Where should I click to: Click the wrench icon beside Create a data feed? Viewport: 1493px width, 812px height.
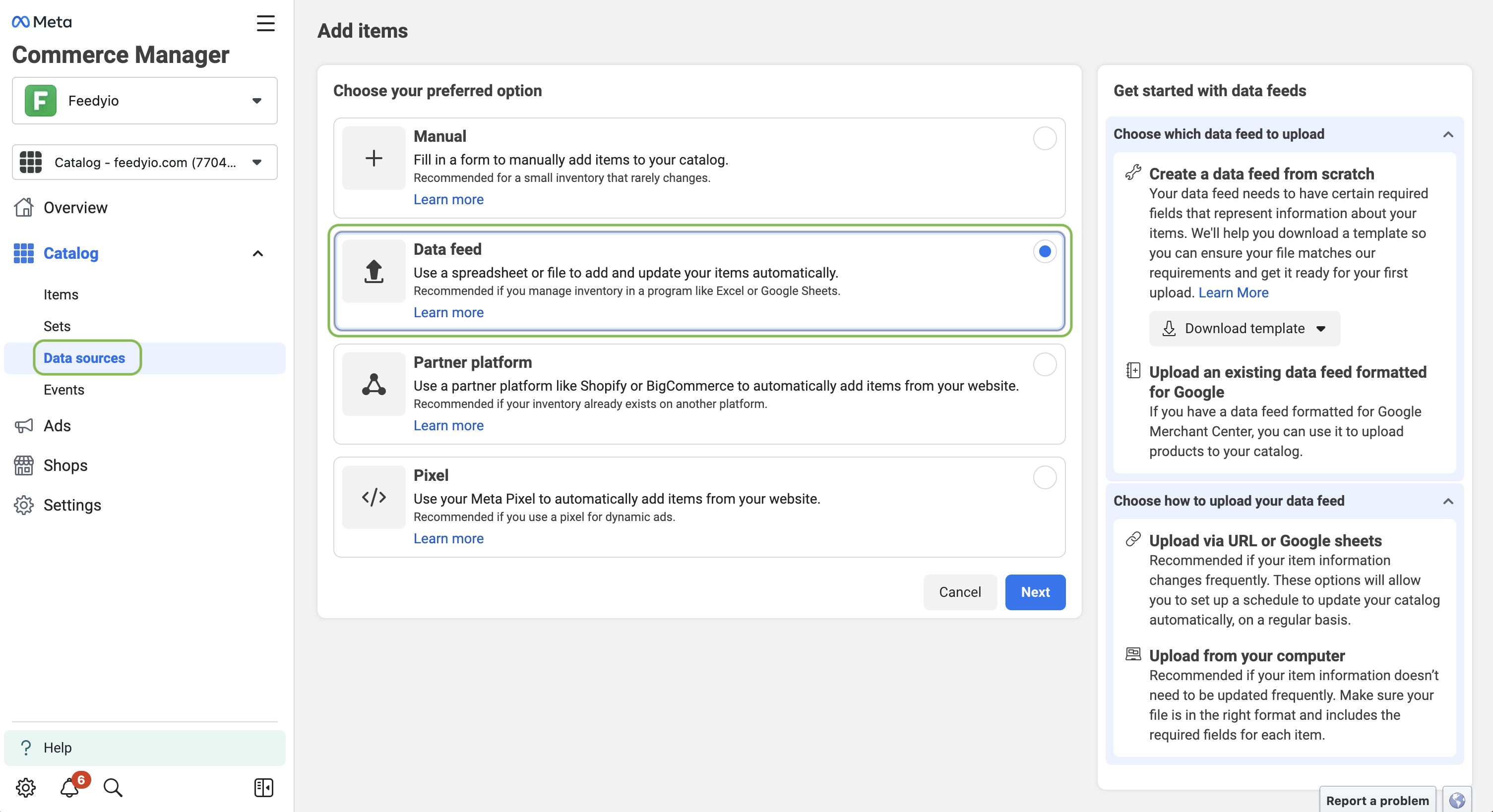coord(1133,173)
